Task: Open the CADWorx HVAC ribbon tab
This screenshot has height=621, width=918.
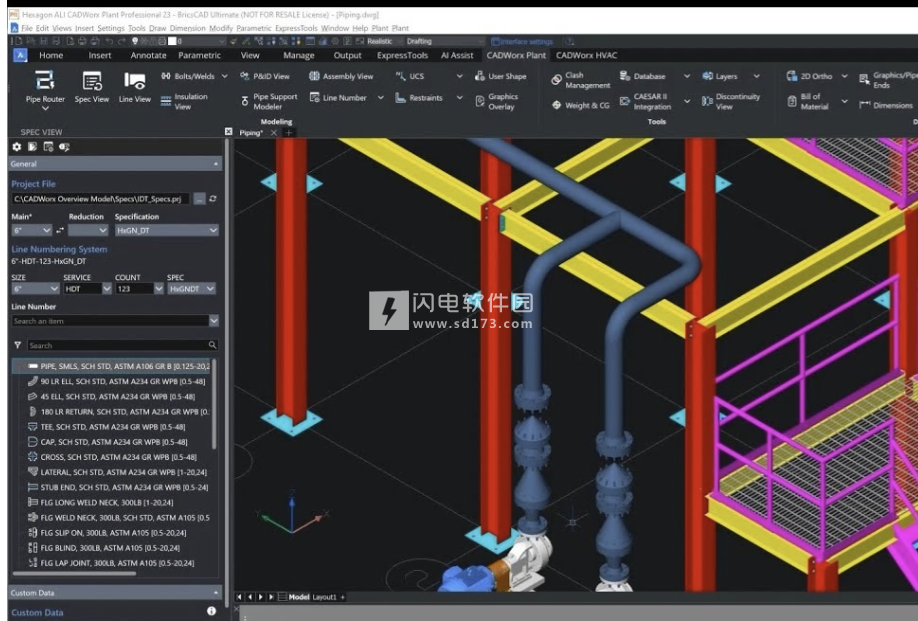Action: tap(586, 55)
